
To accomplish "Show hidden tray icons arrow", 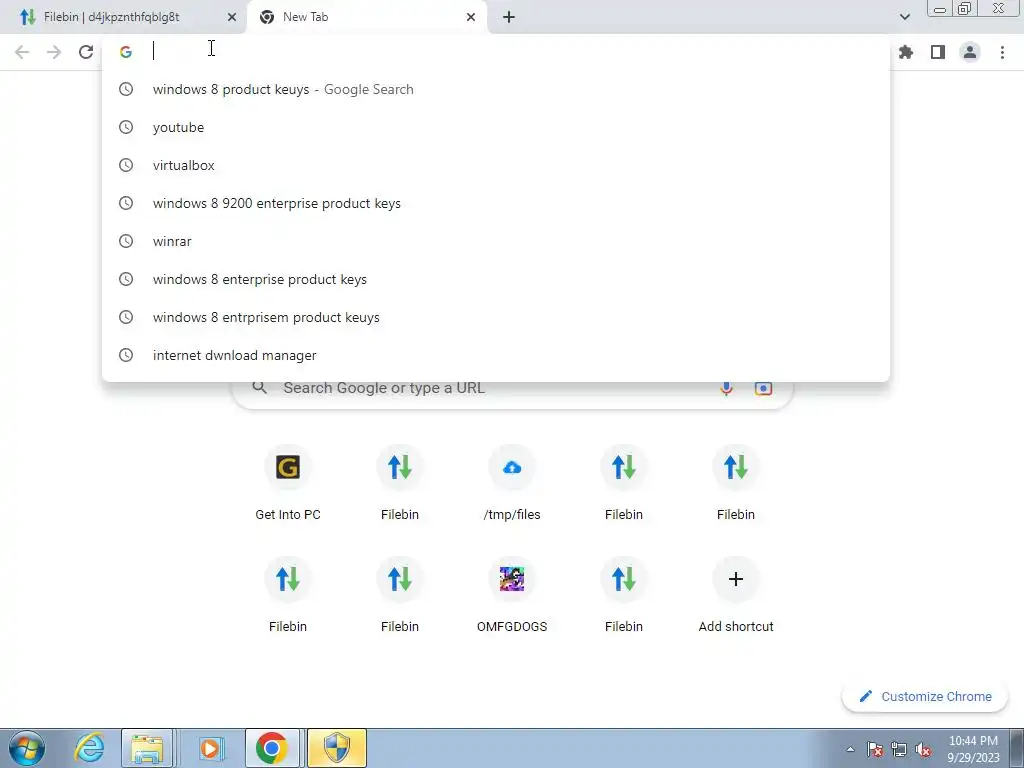I will pyautogui.click(x=850, y=750).
